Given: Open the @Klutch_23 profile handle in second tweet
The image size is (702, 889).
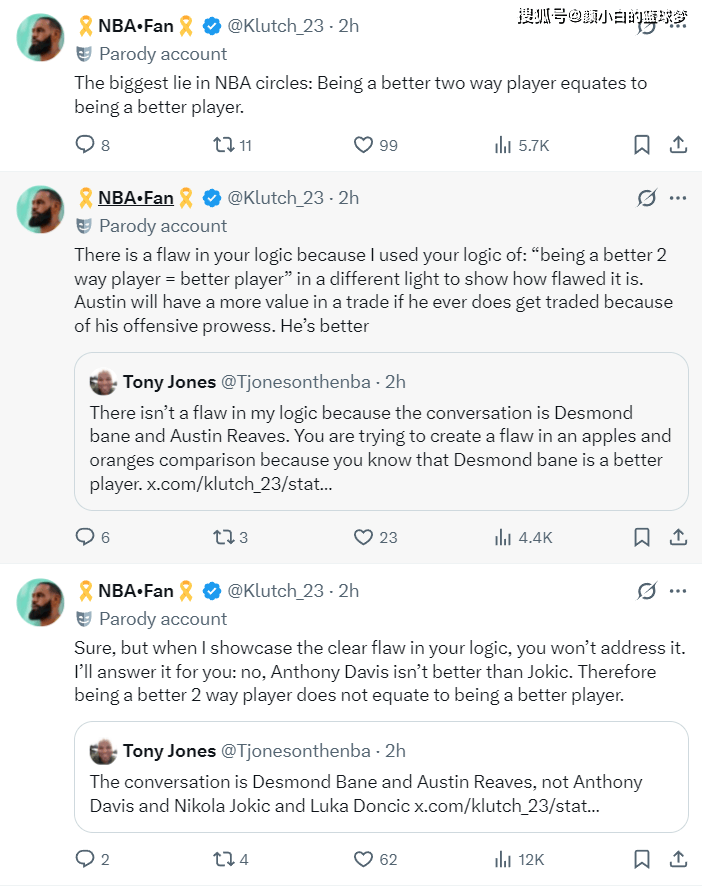Looking at the screenshot, I should point(275,198).
